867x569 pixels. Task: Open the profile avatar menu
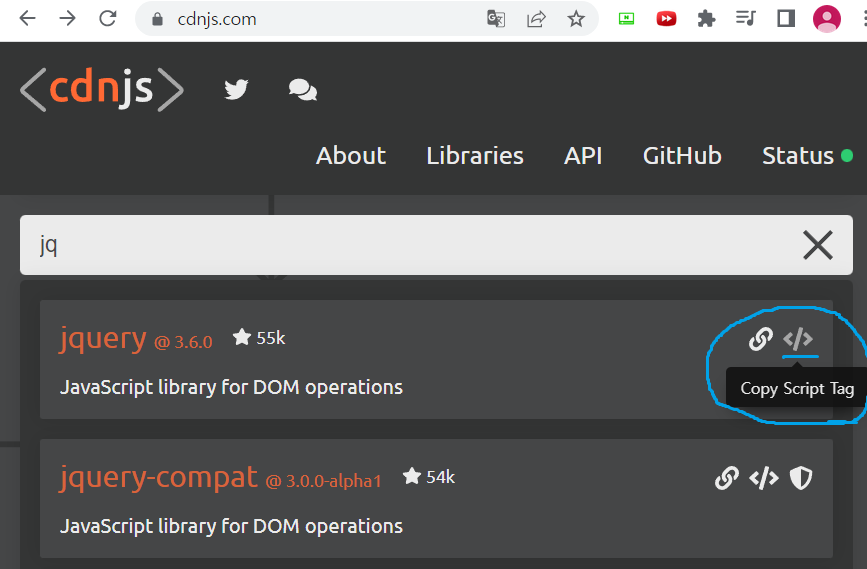coord(827,19)
